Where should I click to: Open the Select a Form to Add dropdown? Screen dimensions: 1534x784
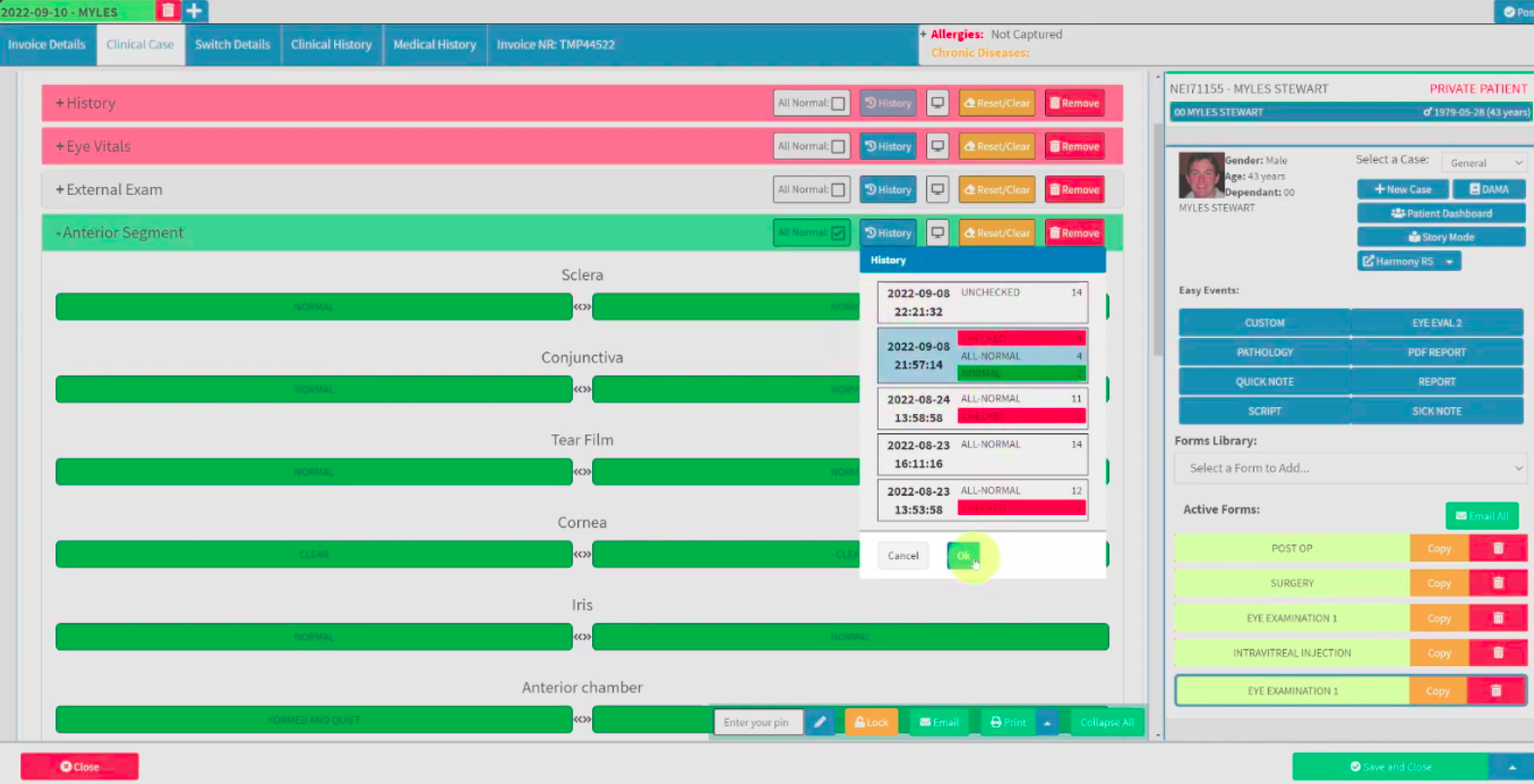pos(1350,468)
